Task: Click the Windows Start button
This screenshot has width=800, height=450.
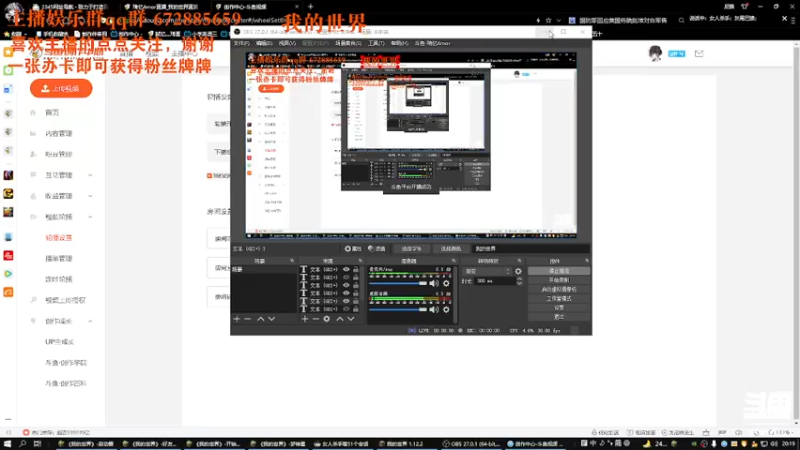Action: click(x=8, y=444)
